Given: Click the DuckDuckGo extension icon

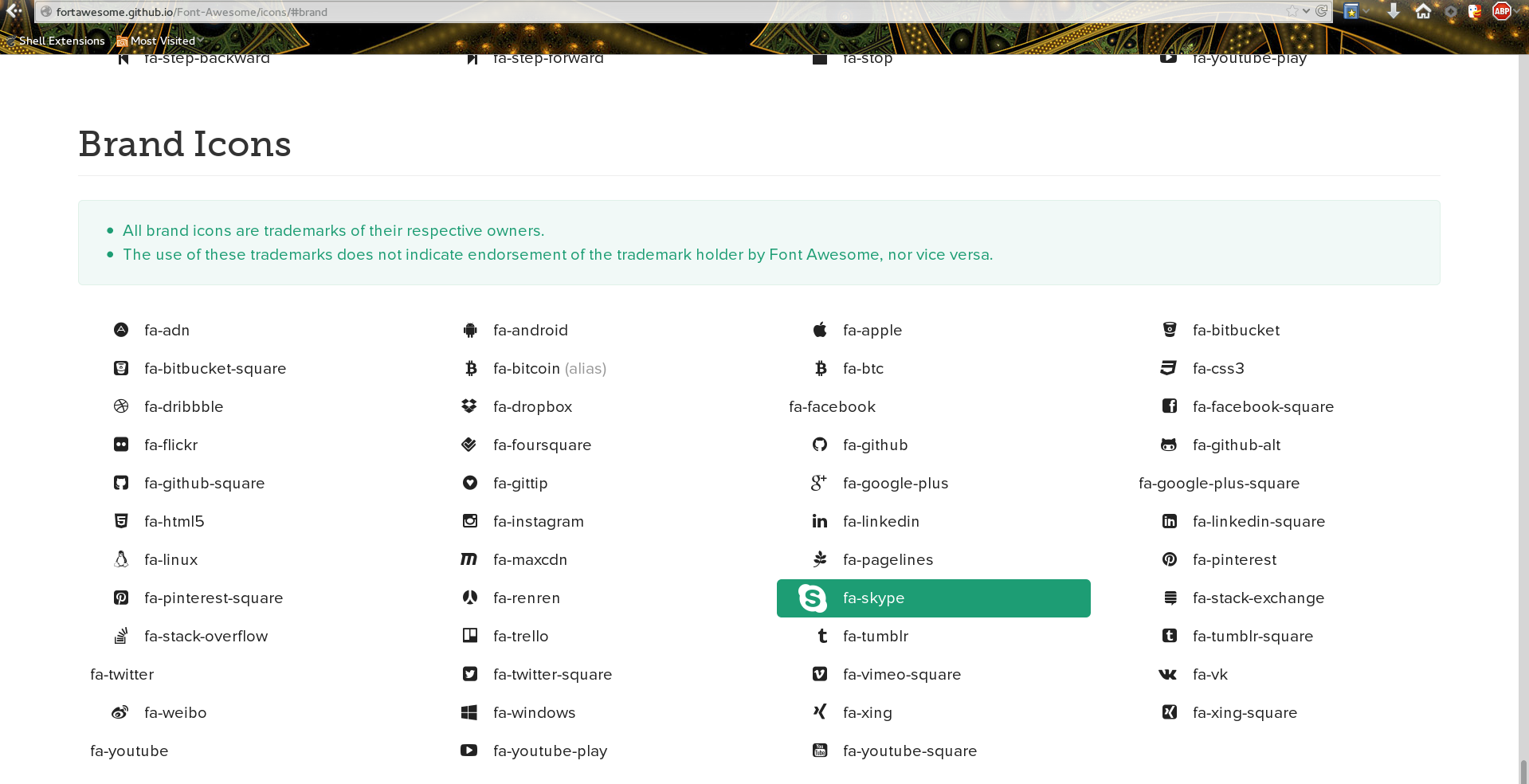Looking at the screenshot, I should coord(1475,11).
